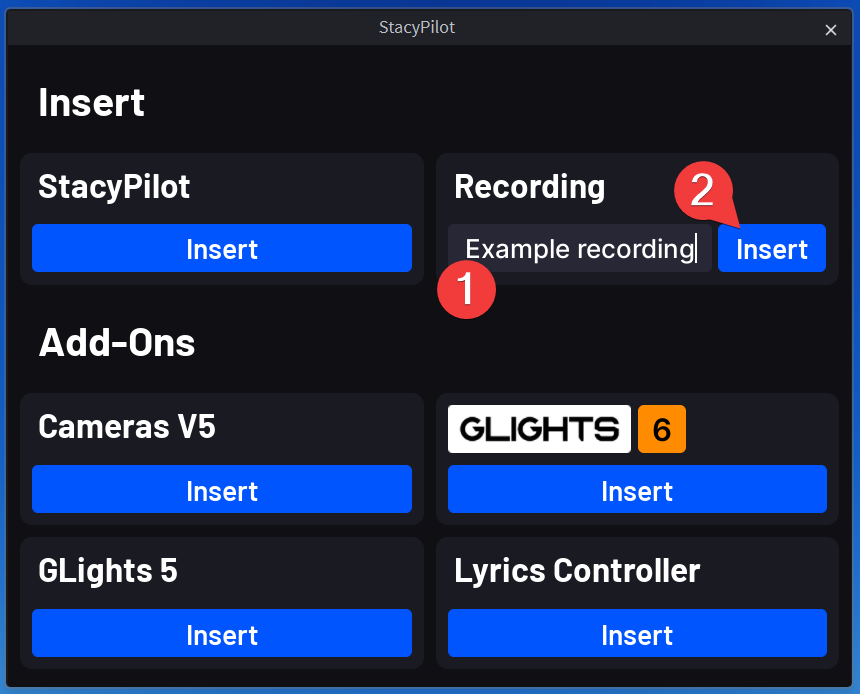Insert the named recording

pyautogui.click(x=771, y=249)
